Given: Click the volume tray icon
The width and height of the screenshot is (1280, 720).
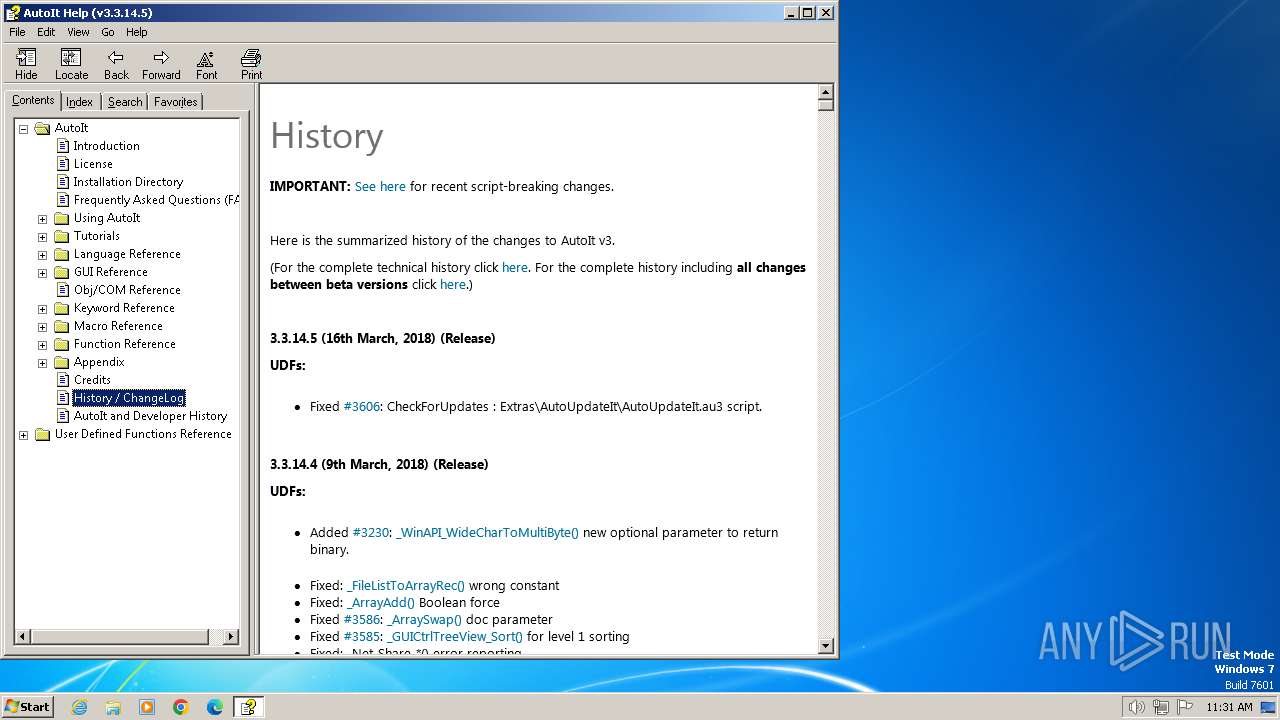Looking at the screenshot, I should [1136, 707].
